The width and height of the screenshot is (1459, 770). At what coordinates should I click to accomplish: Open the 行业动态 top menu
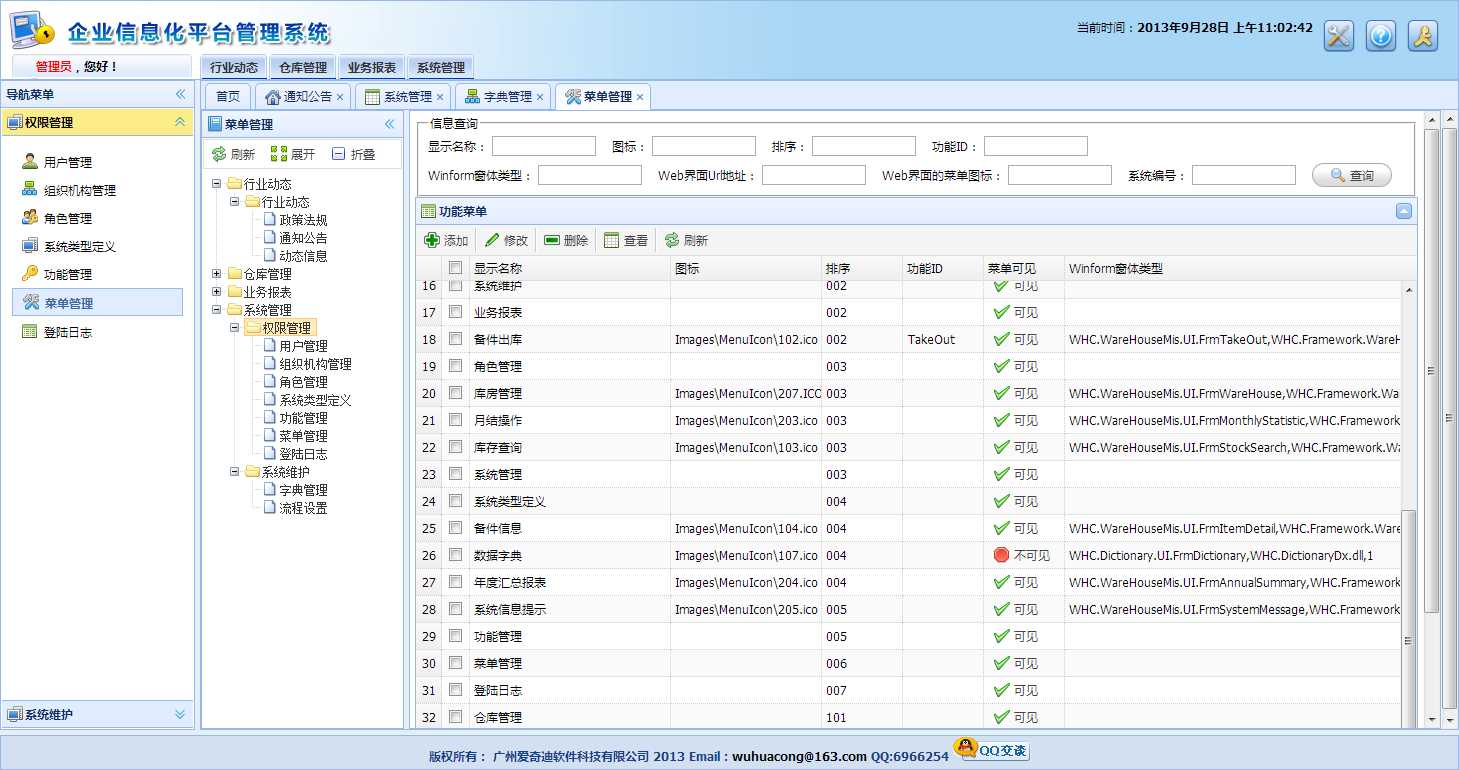[x=234, y=68]
